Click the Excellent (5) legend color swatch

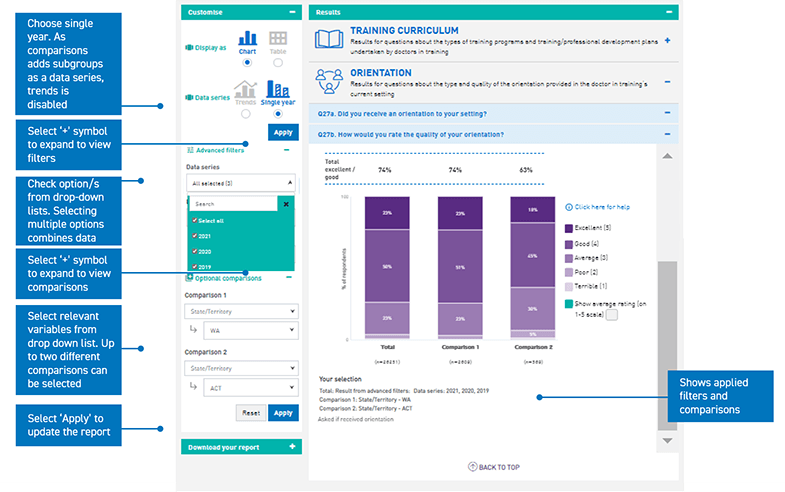(568, 229)
